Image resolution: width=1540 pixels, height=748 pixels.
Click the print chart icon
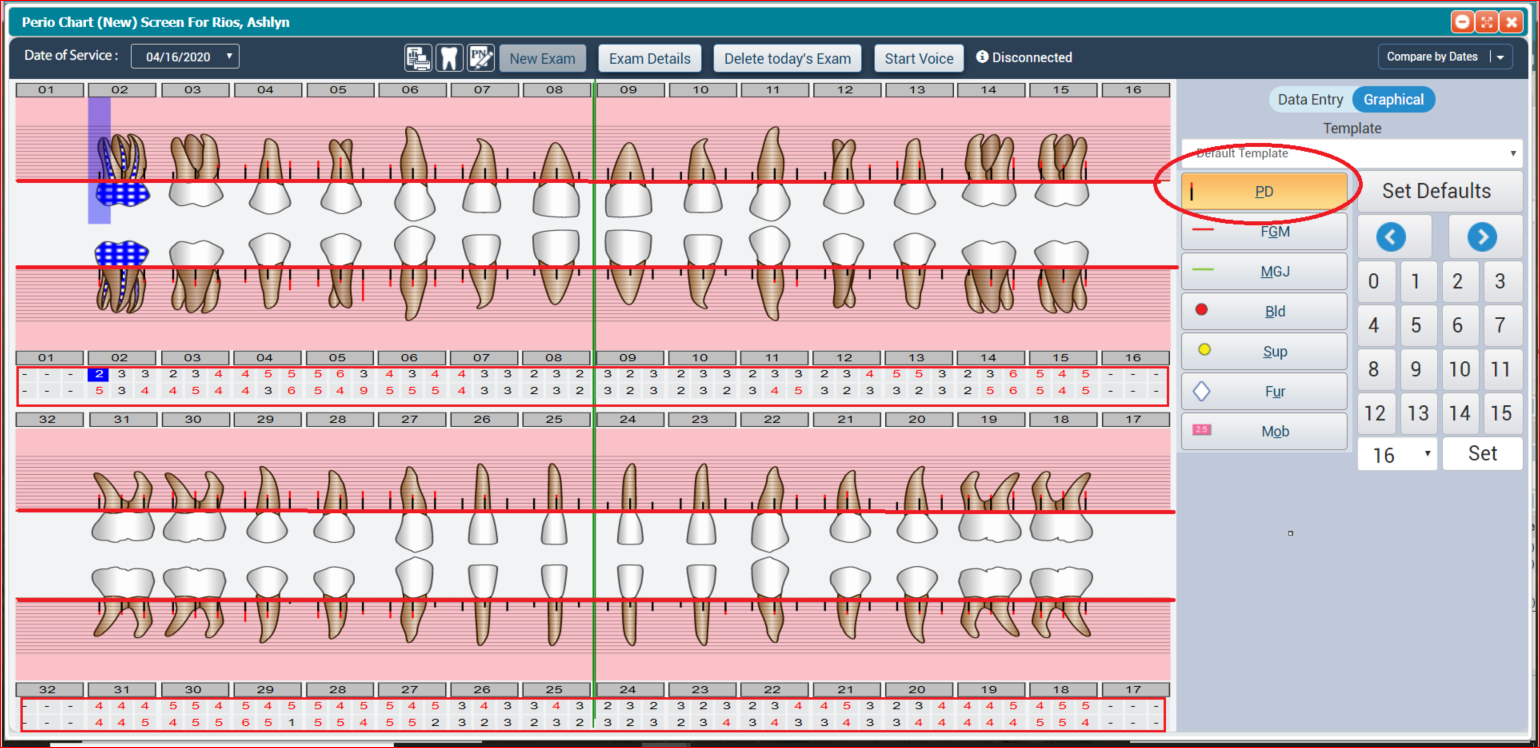coord(418,58)
